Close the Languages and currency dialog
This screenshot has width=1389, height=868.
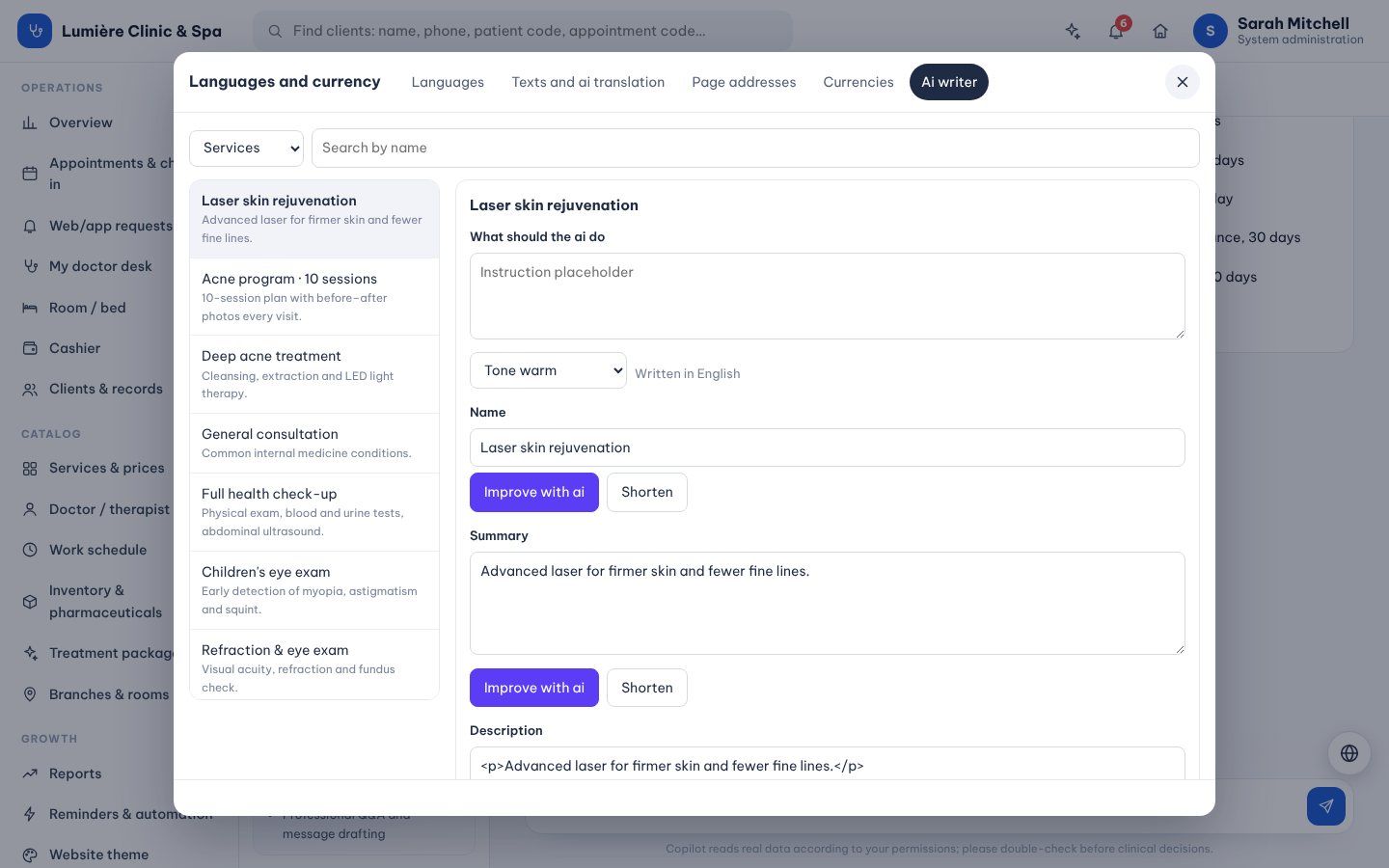click(1183, 82)
